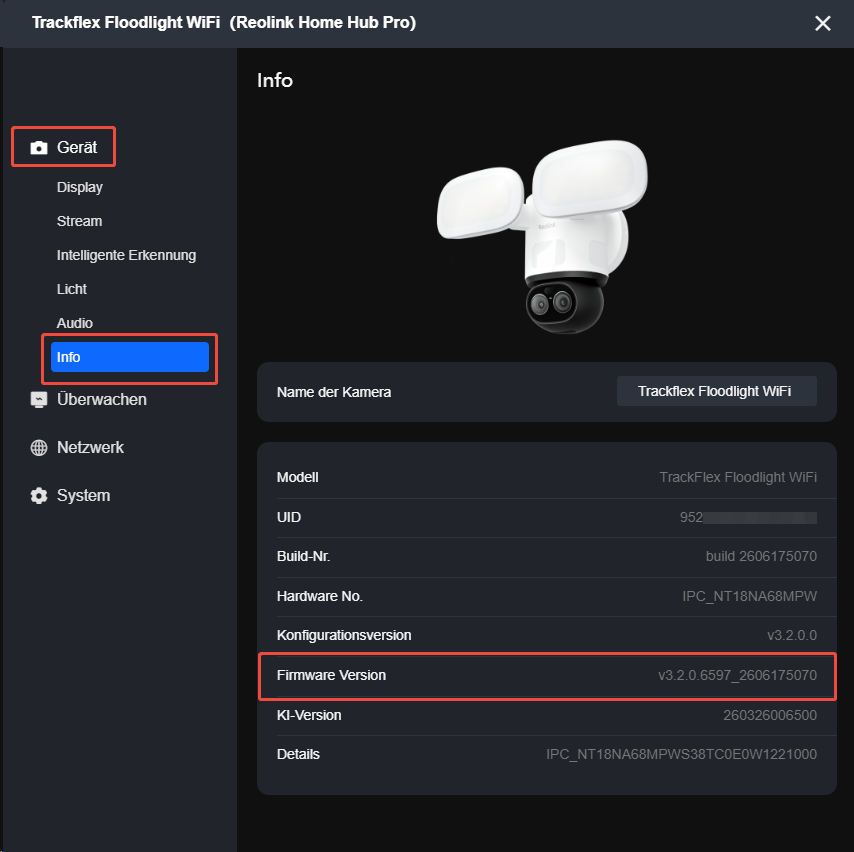Click the 'Modell' label

tap(297, 478)
